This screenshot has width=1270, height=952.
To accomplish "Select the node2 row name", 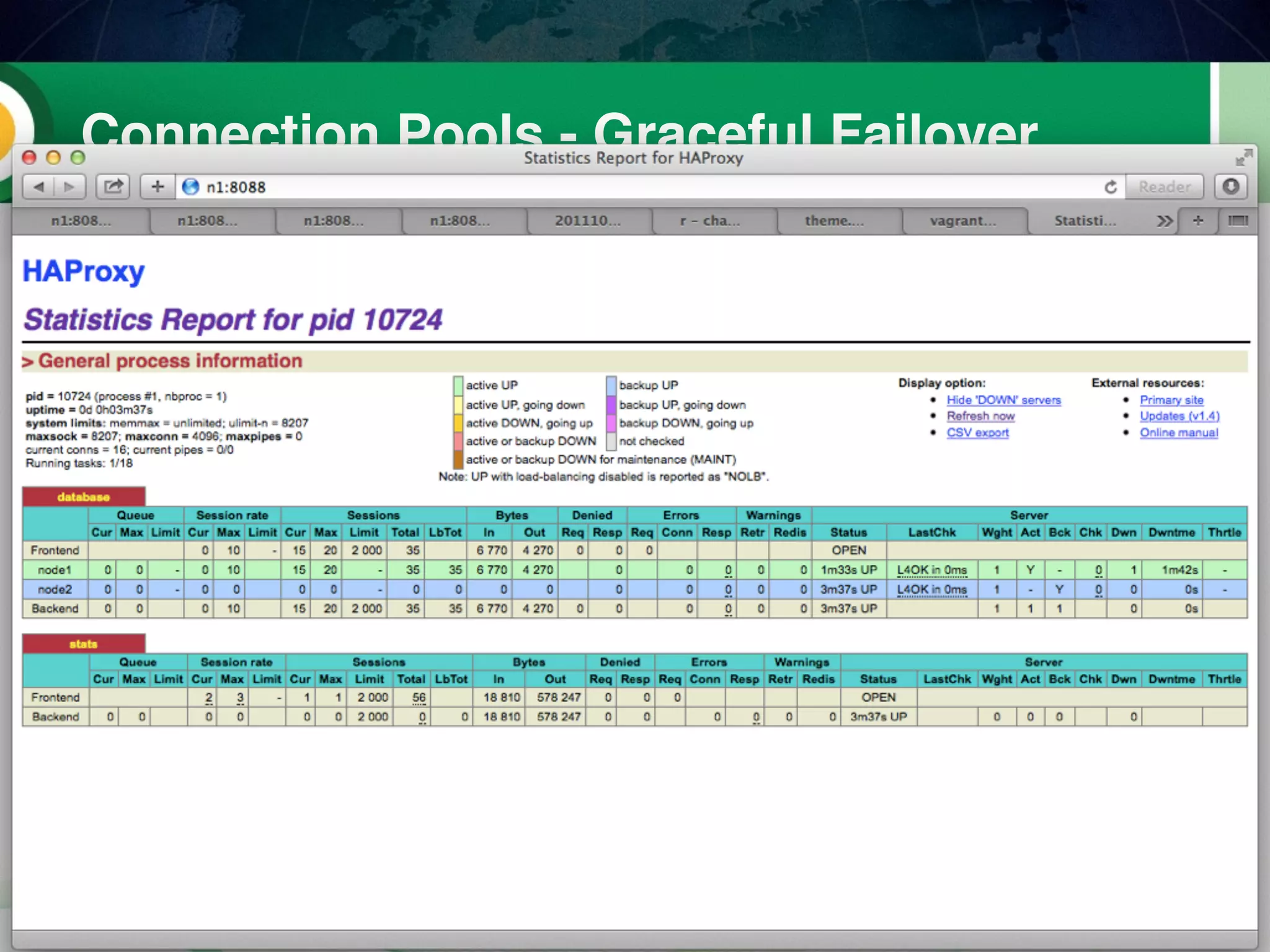I will click(55, 589).
